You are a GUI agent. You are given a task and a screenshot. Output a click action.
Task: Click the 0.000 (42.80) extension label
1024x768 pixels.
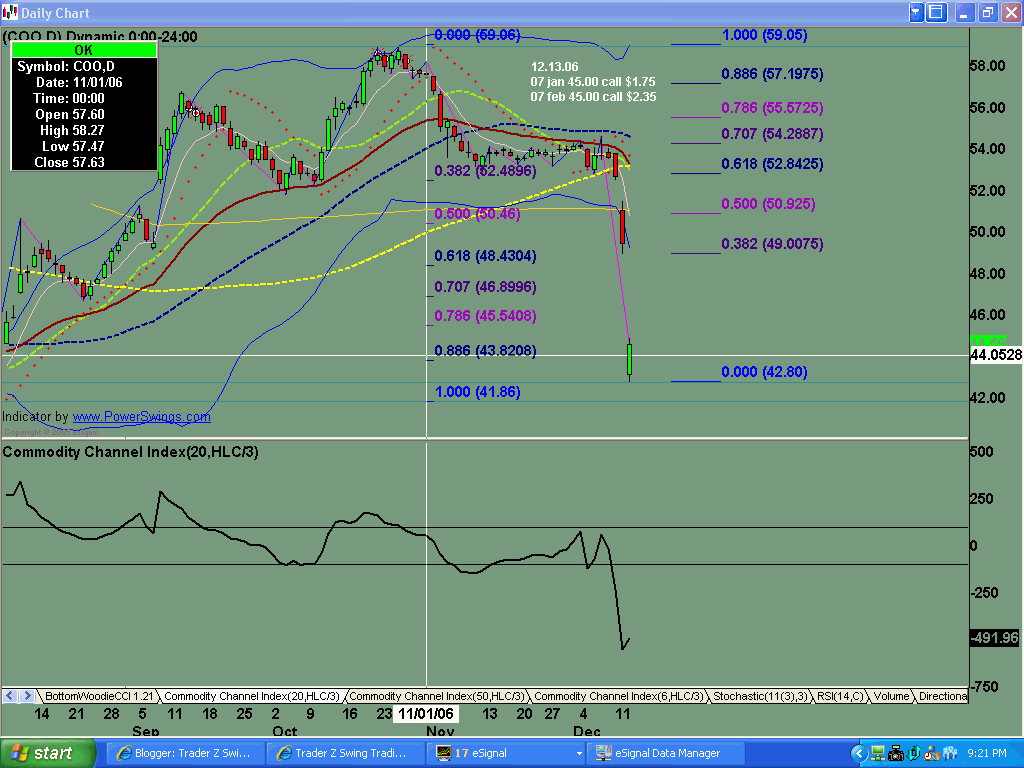point(764,372)
